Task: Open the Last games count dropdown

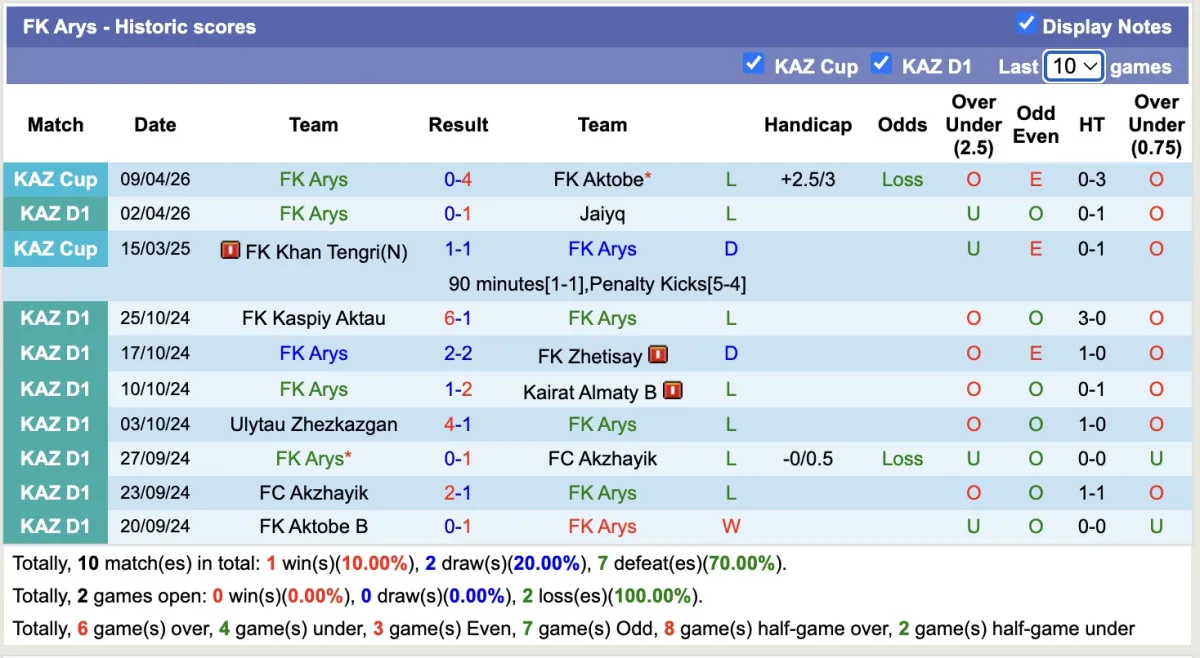Action: [1073, 66]
